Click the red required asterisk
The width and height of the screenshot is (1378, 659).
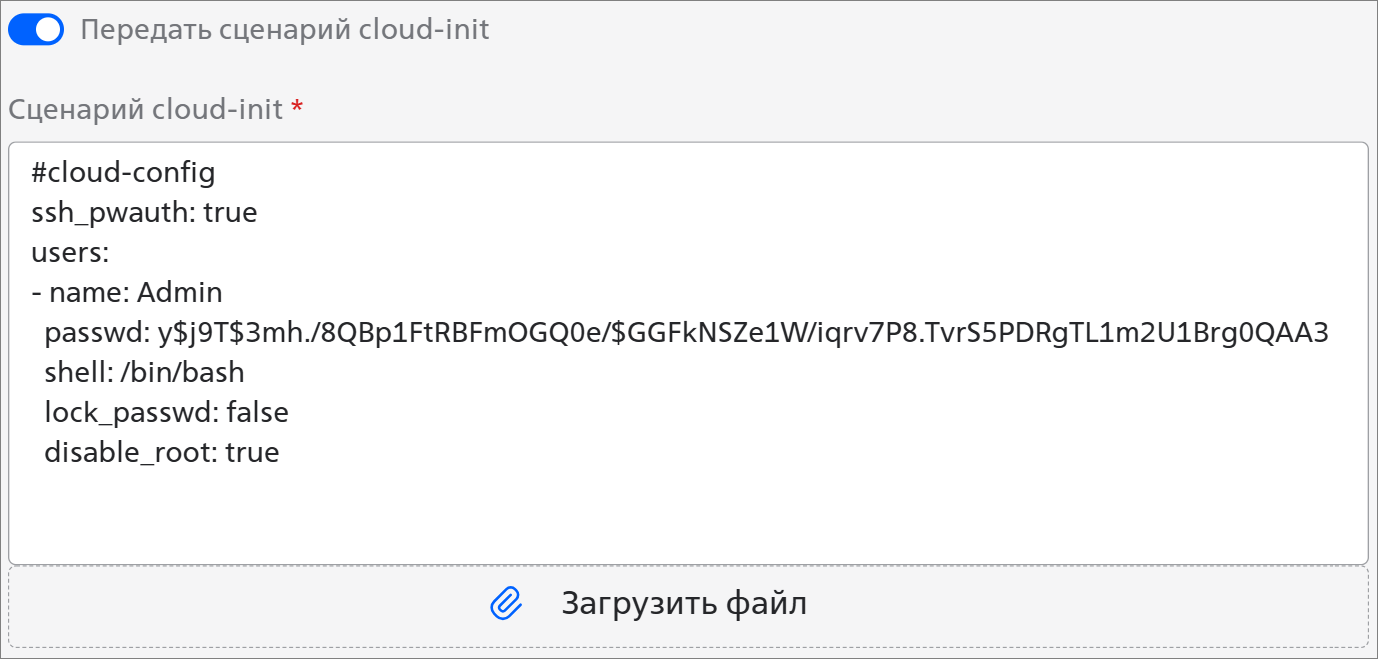pyautogui.click(x=297, y=109)
